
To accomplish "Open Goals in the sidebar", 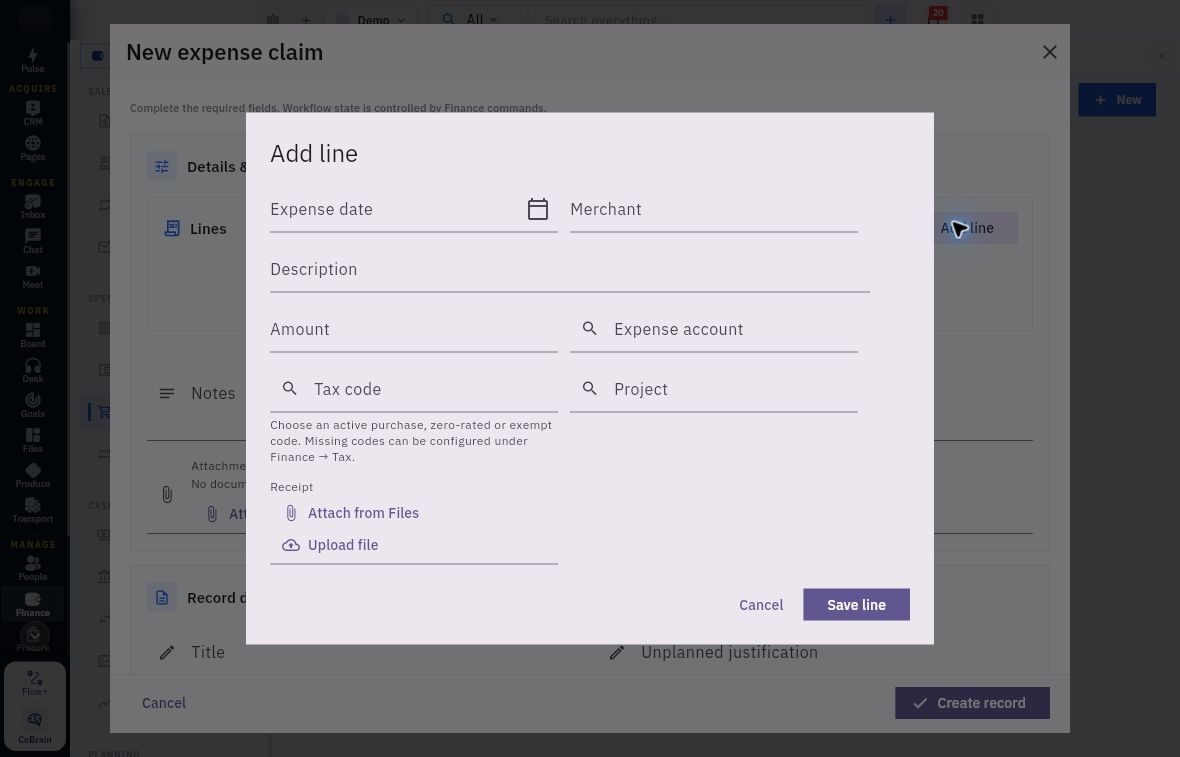I will click(x=32, y=406).
